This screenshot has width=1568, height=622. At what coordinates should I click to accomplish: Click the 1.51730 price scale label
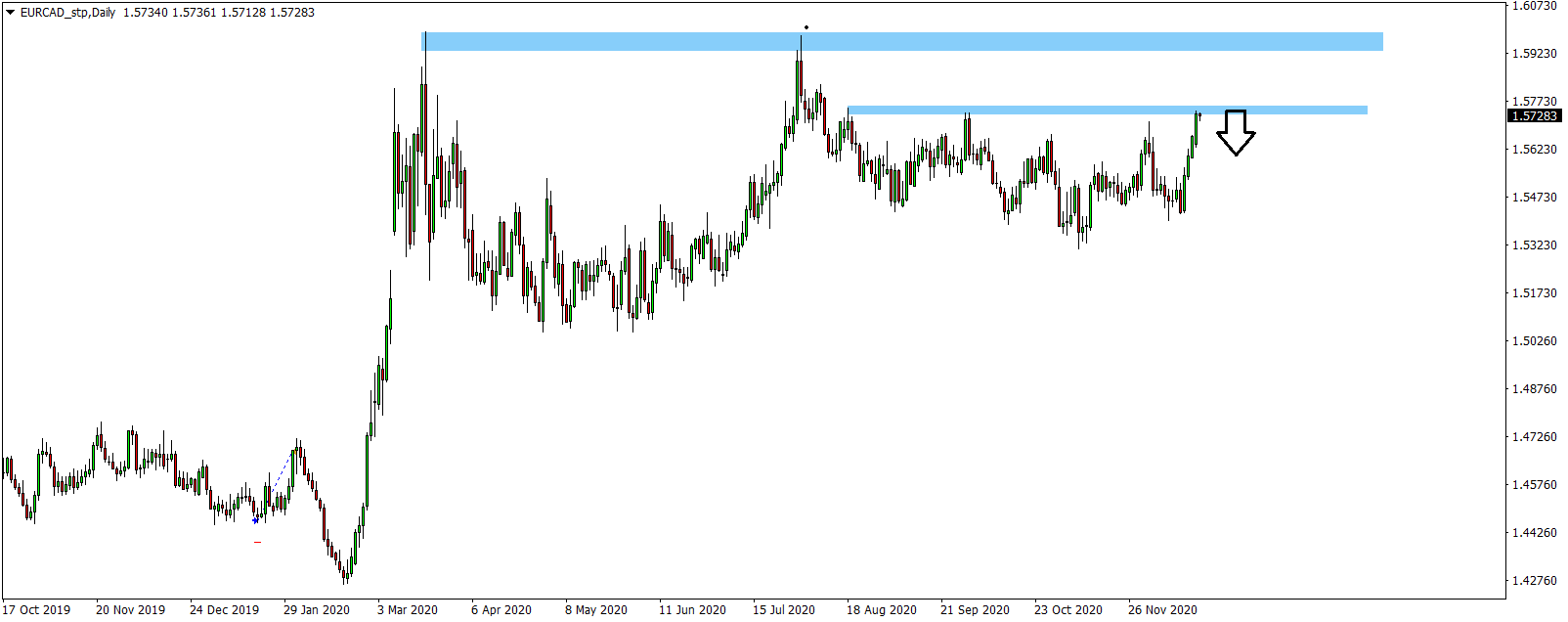[x=1534, y=293]
